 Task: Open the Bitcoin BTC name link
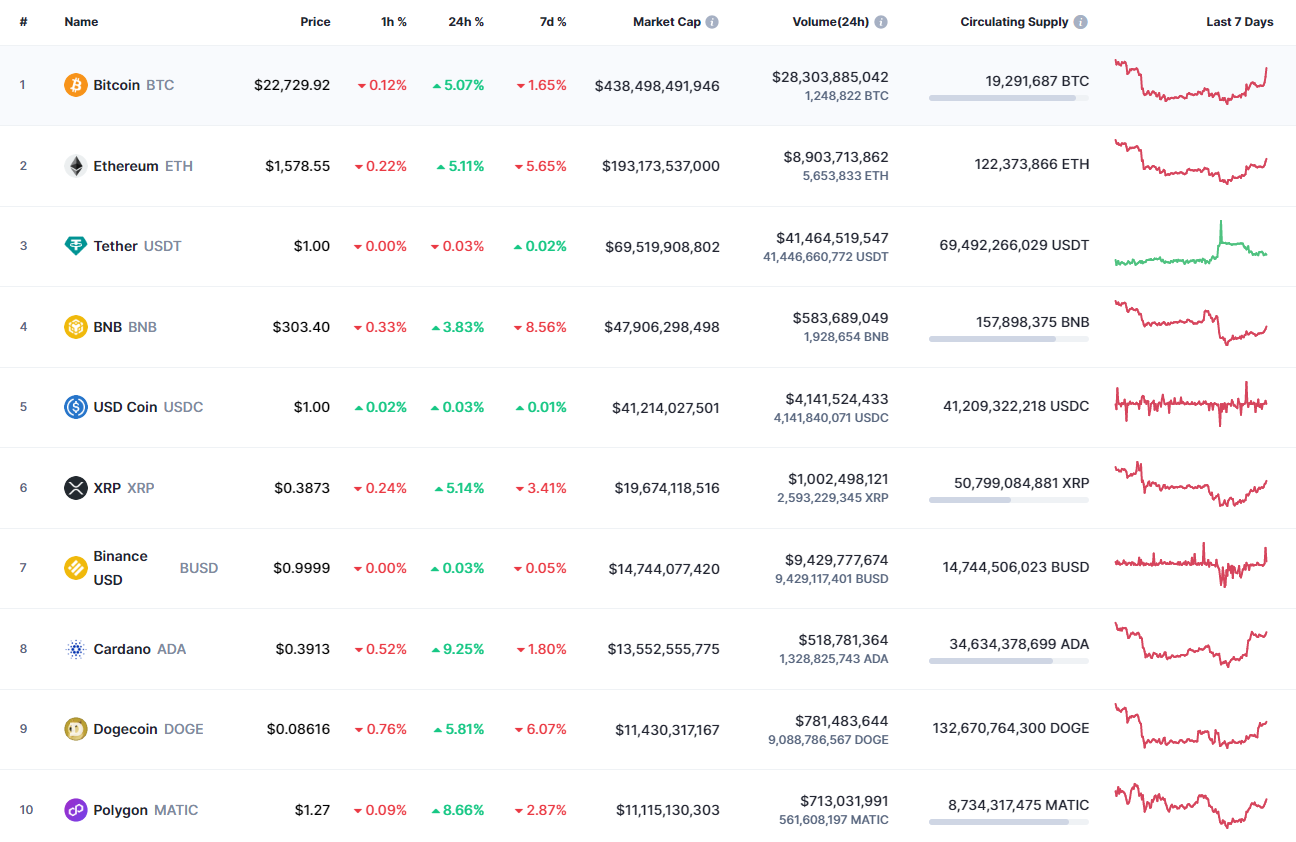(117, 85)
